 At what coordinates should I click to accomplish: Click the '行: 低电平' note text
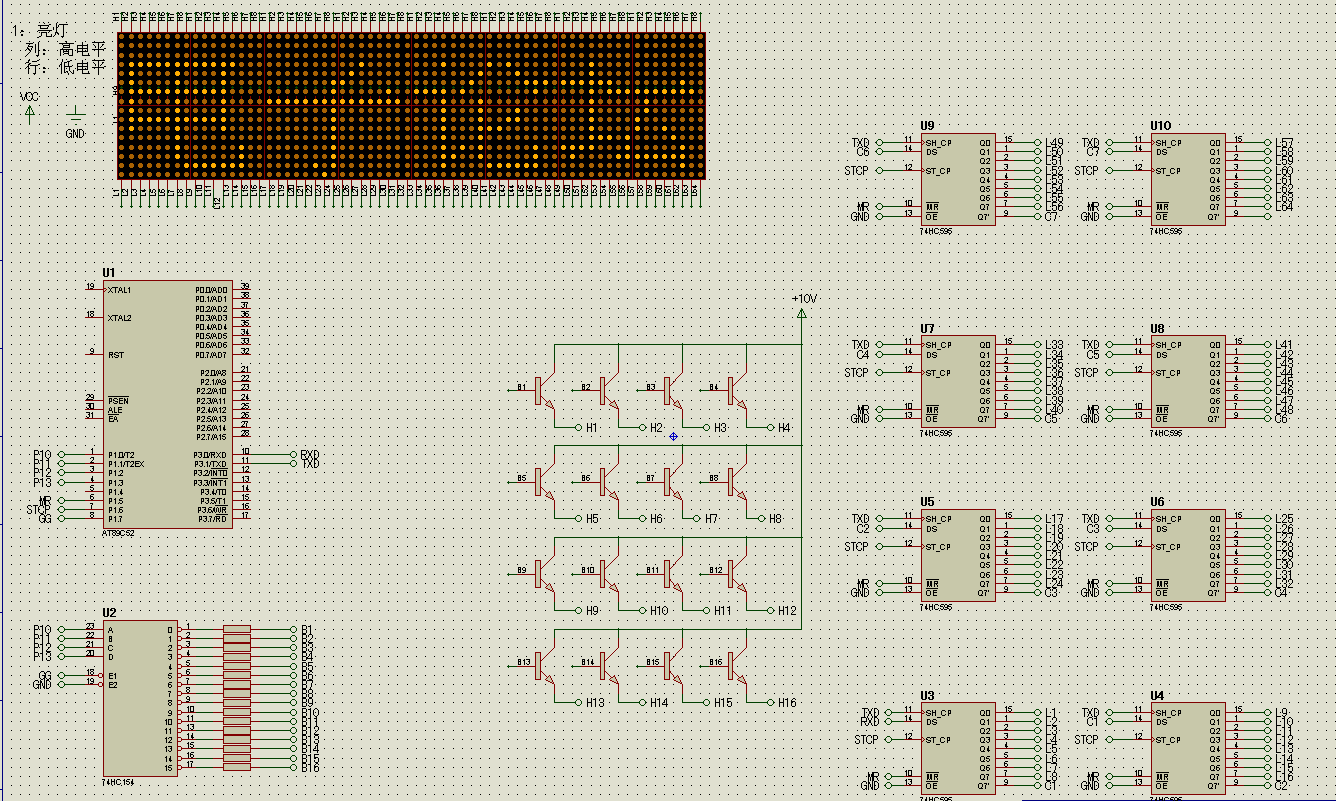point(65,67)
